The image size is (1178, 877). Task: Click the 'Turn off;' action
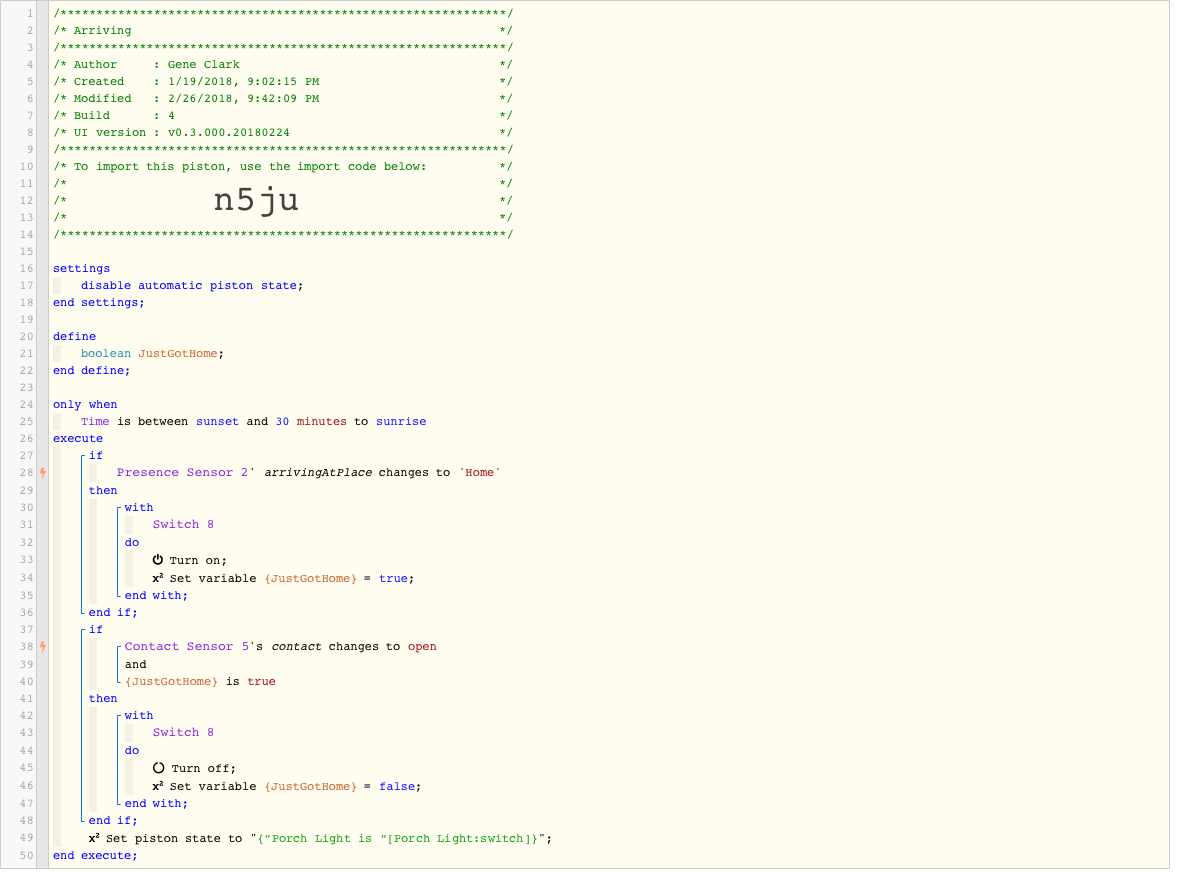coord(204,769)
